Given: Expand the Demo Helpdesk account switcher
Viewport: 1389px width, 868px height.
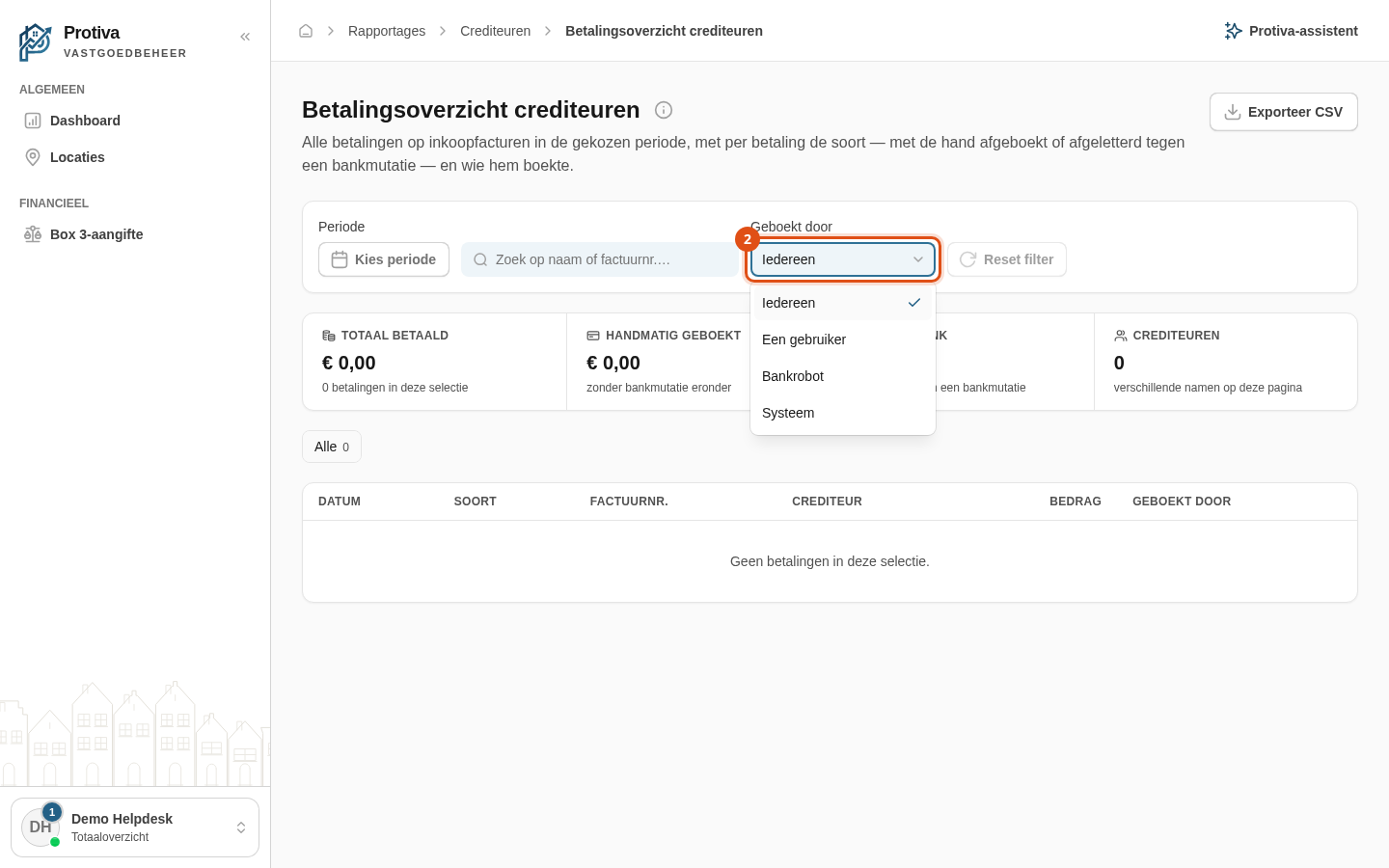Looking at the screenshot, I should click(135, 827).
